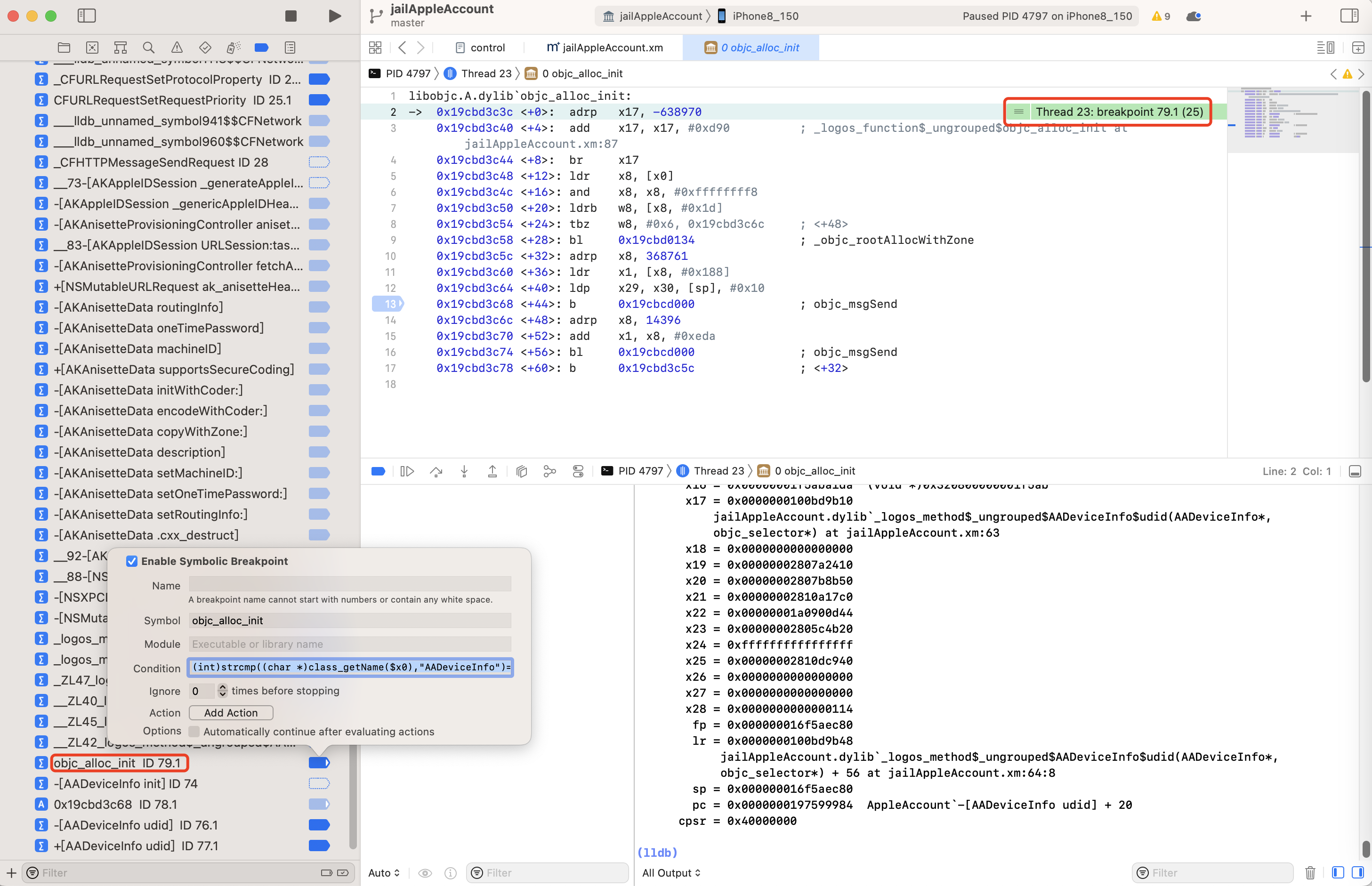Toggle the inspector panel at top right
The height and width of the screenshot is (886, 1372).
click(x=1349, y=16)
